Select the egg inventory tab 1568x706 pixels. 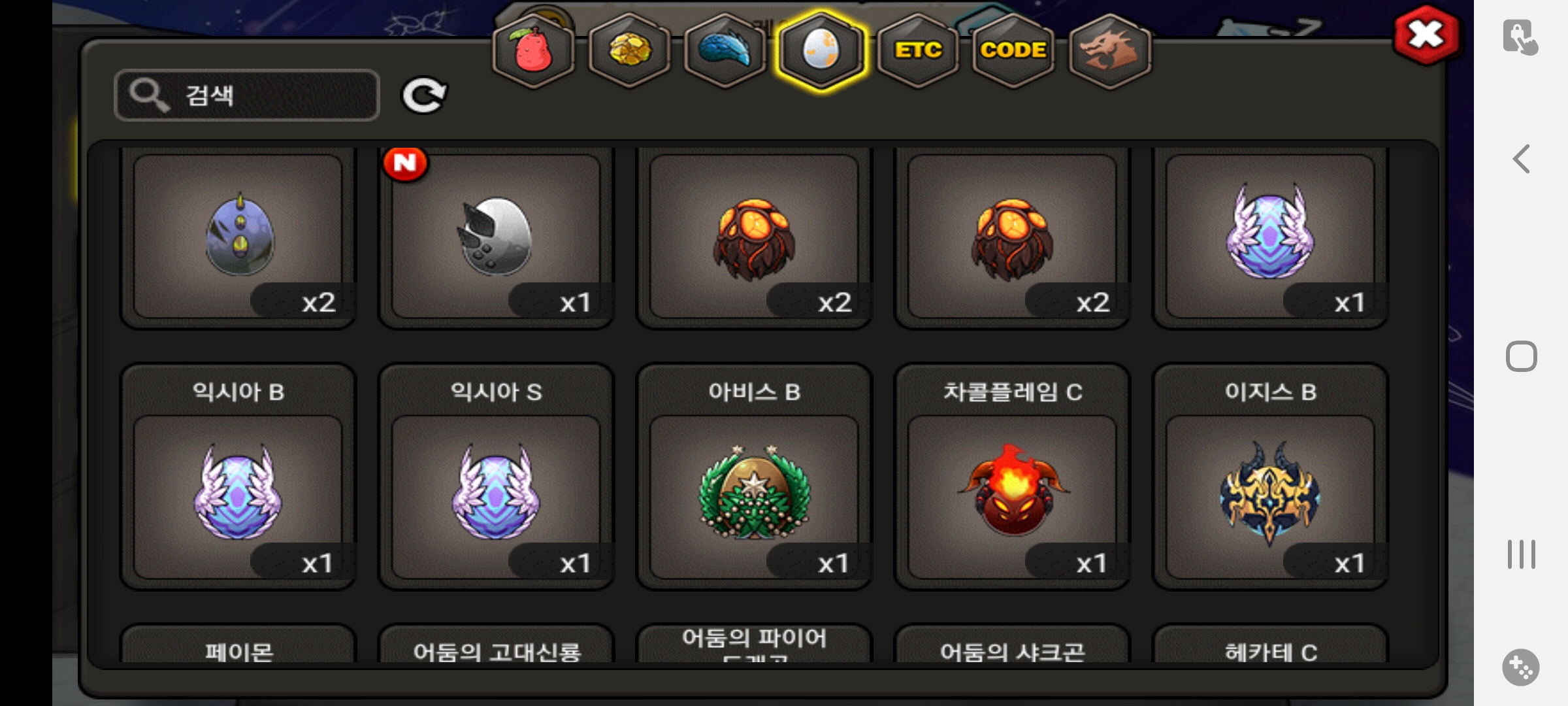pyautogui.click(x=821, y=51)
